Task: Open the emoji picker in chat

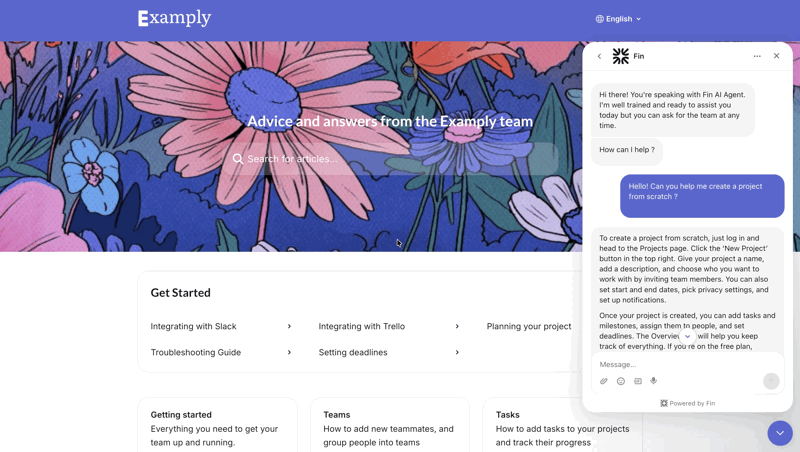Action: [621, 381]
